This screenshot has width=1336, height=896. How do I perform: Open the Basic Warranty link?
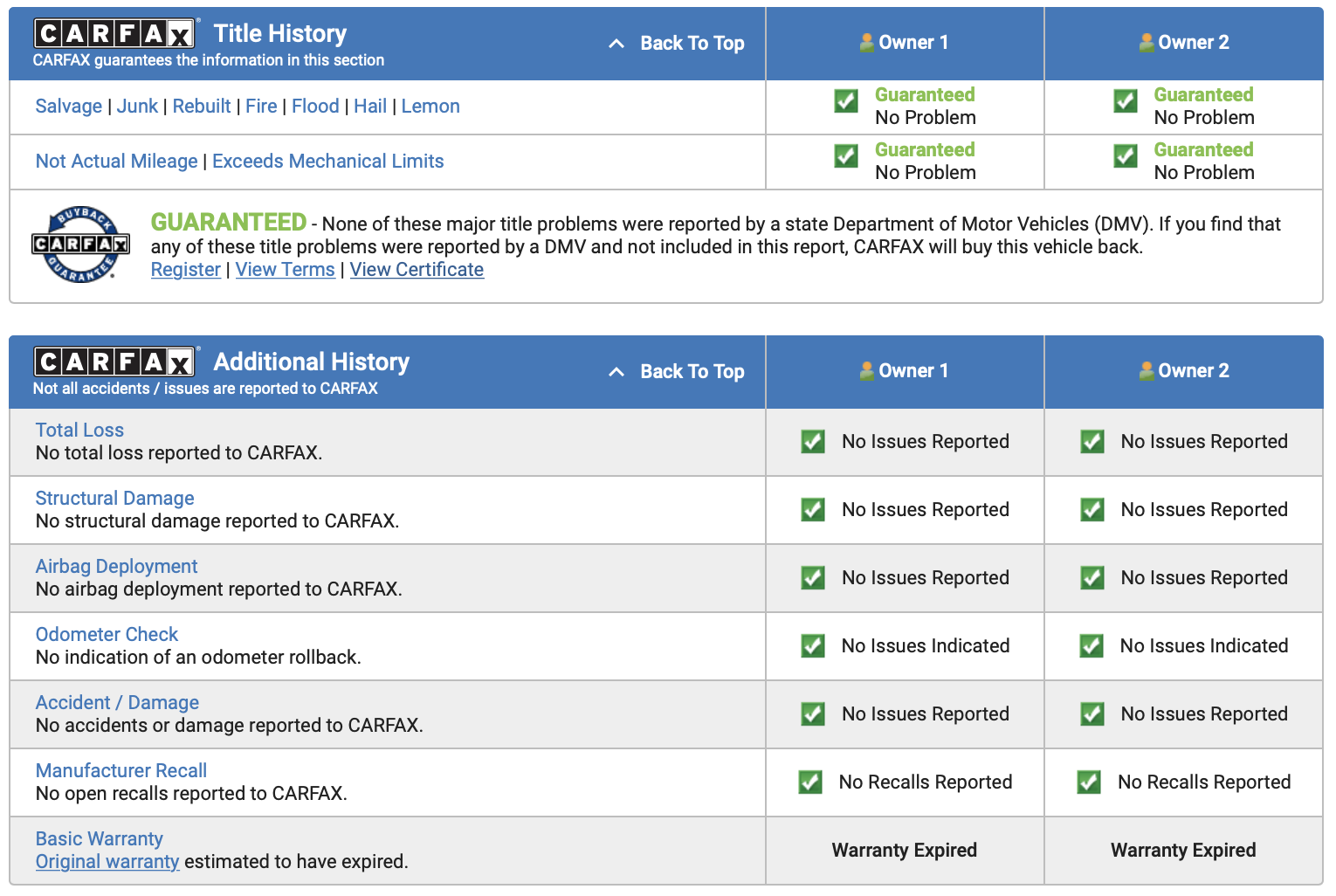(100, 838)
